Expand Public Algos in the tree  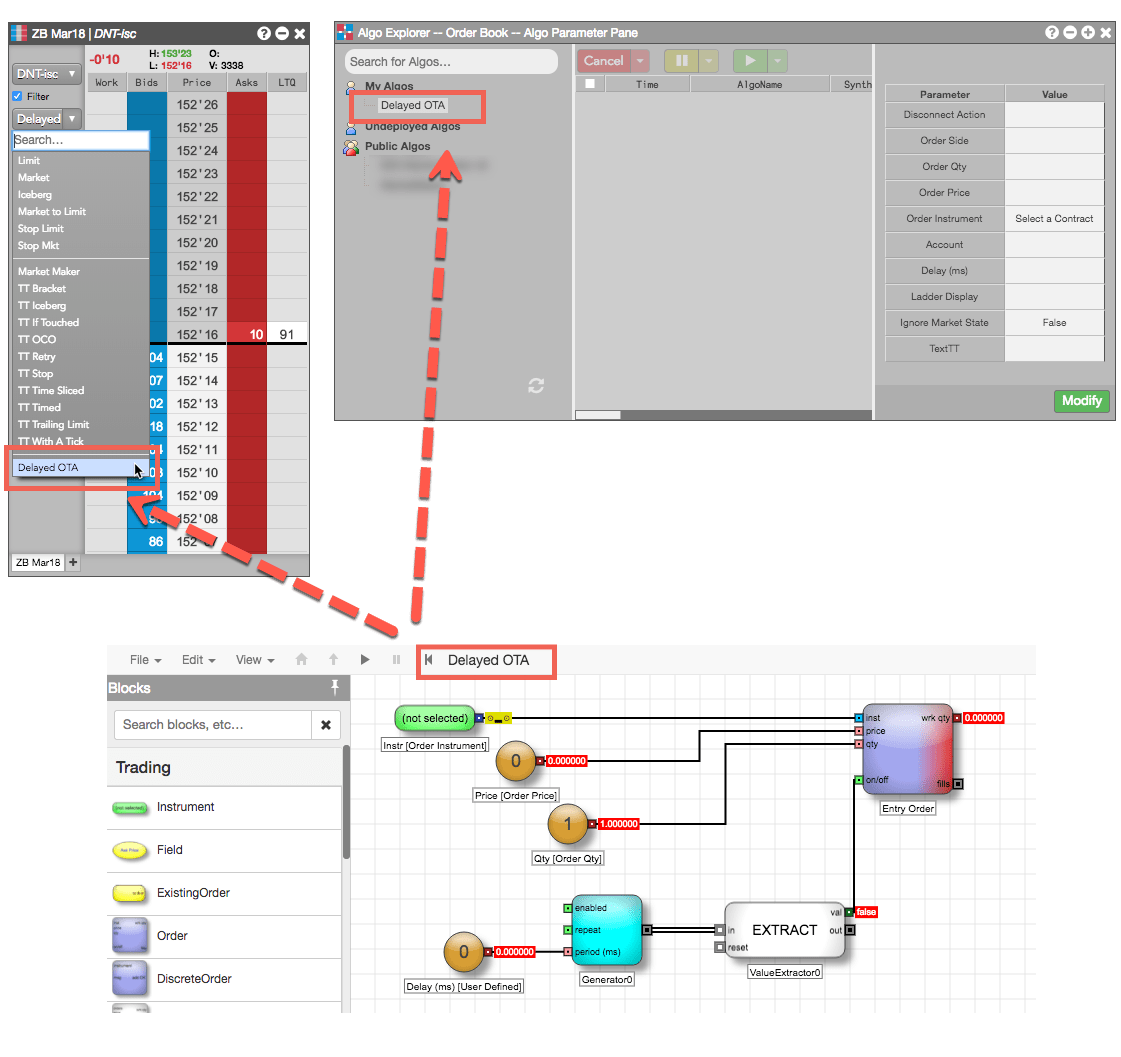point(397,146)
